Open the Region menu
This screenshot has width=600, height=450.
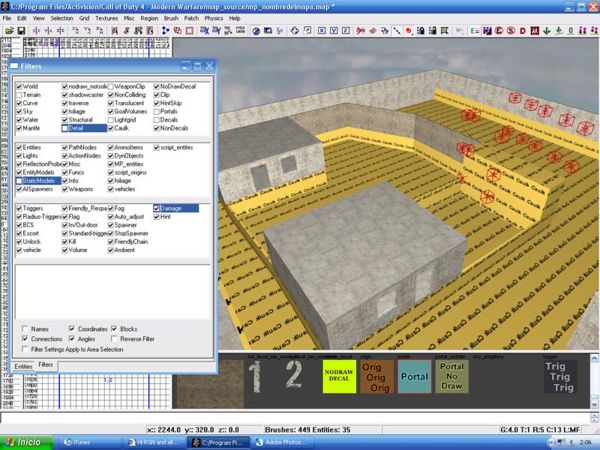[149, 18]
